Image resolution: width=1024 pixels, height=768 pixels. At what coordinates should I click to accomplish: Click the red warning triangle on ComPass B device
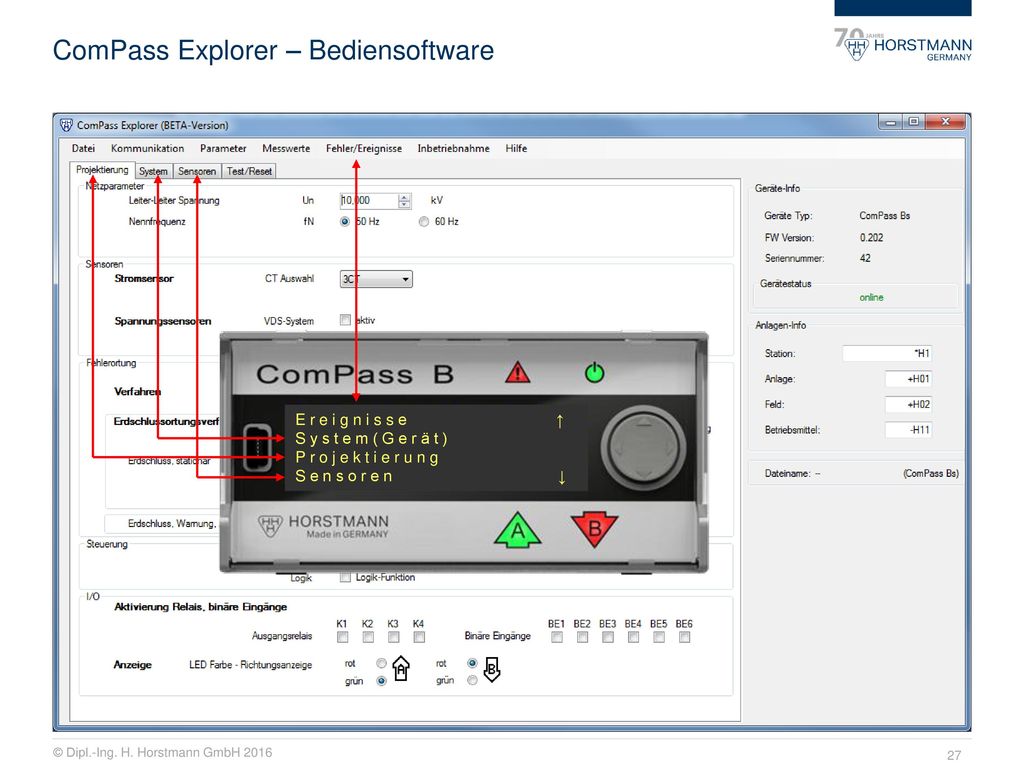[518, 372]
